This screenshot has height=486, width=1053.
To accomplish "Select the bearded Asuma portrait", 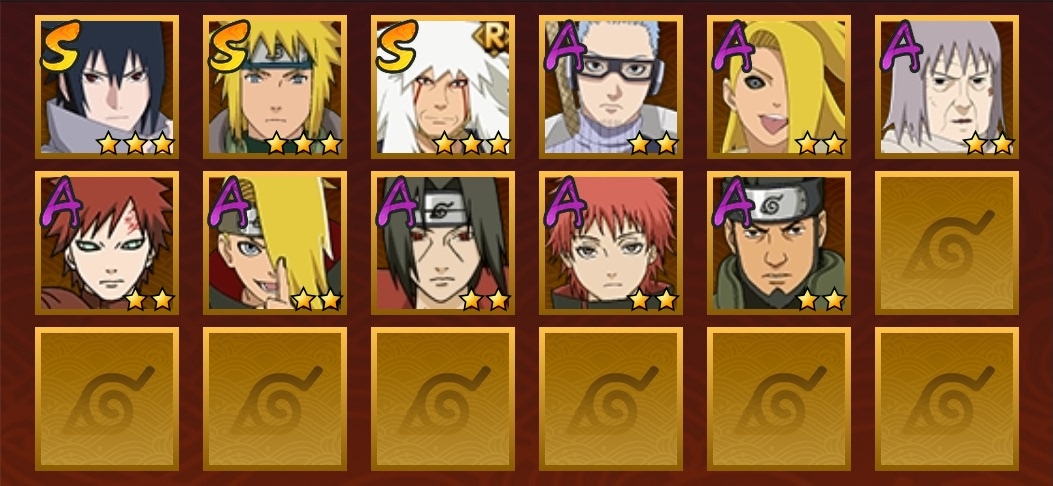I will pos(778,243).
